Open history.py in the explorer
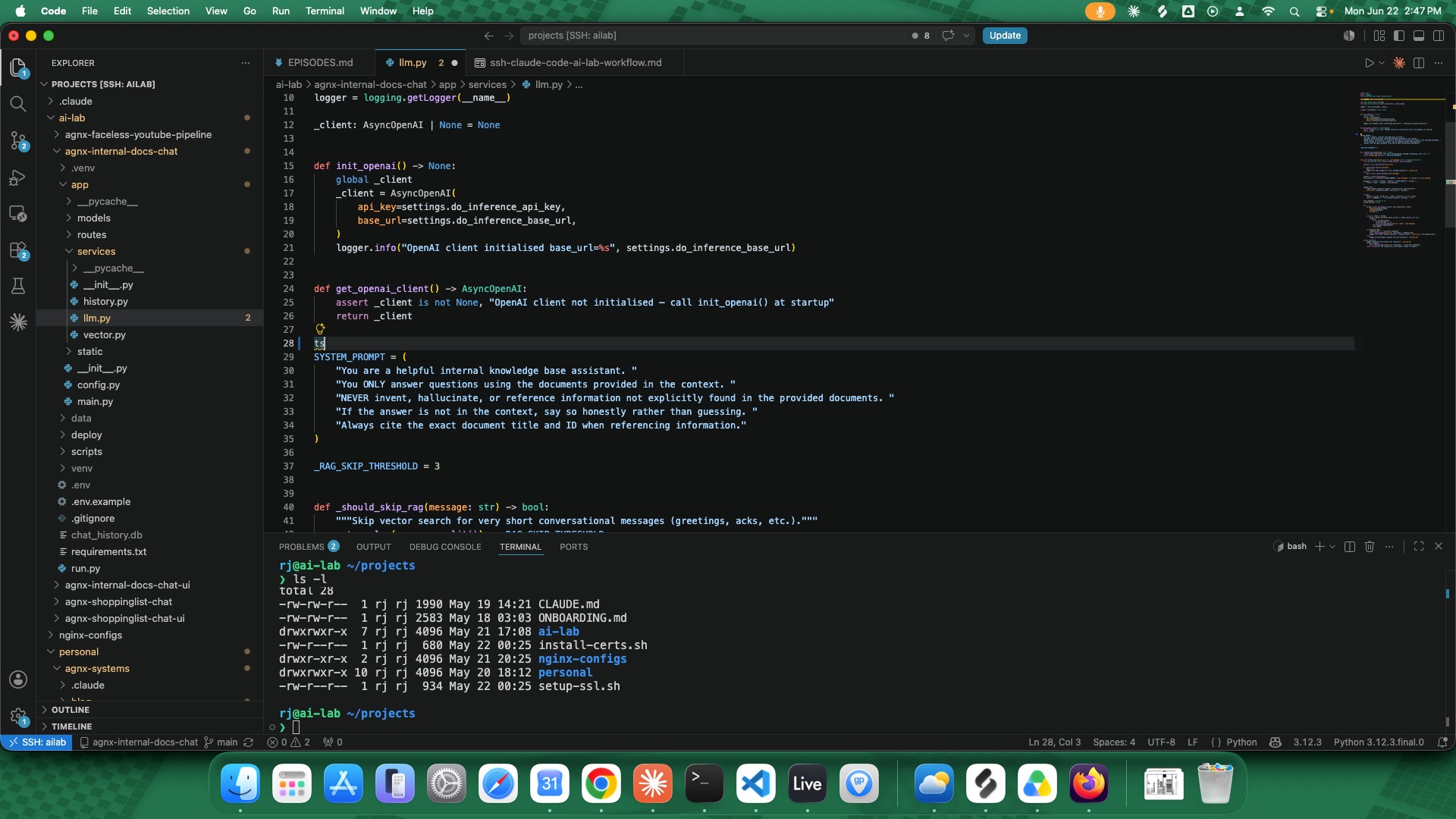Screen dimensions: 1456x819 105,301
